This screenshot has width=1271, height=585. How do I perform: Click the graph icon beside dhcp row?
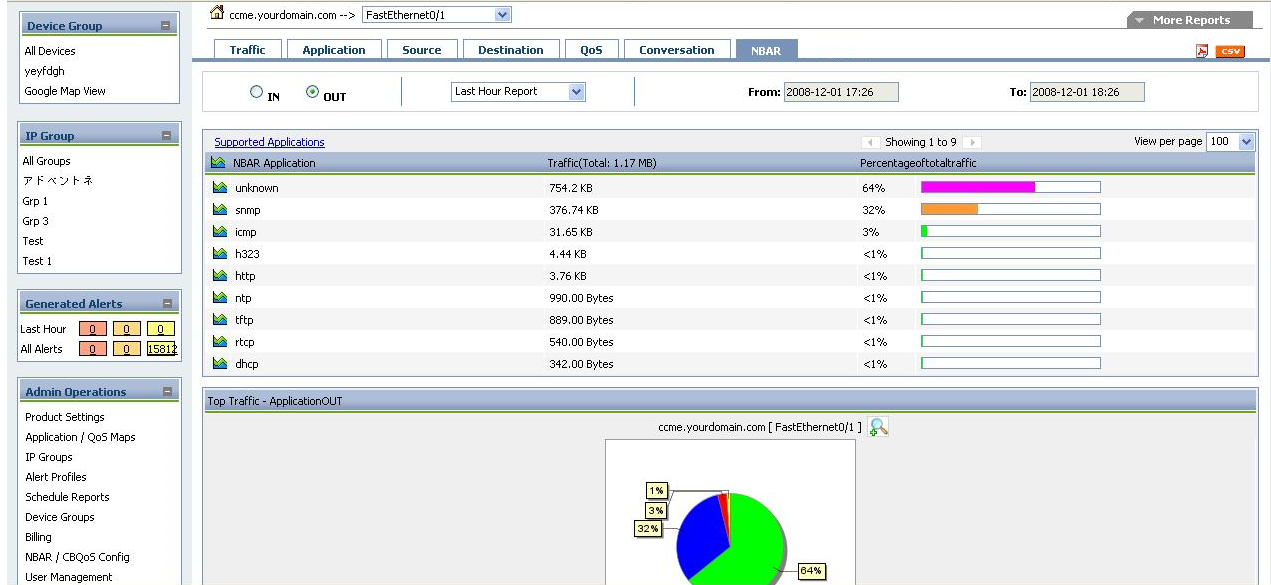pos(220,364)
